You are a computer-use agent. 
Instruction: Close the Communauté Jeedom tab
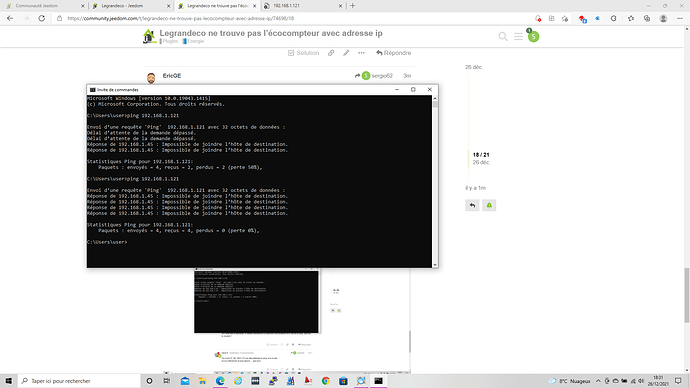[83, 6]
